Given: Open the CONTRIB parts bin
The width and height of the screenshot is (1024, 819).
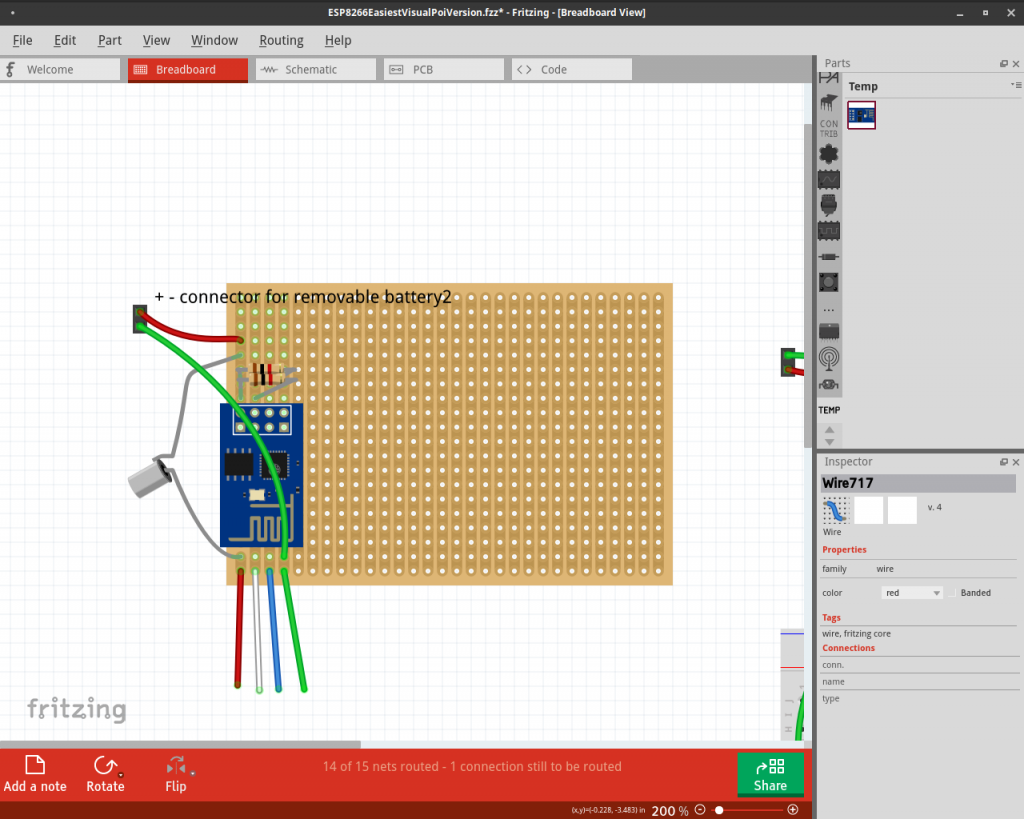Looking at the screenshot, I should 829,128.
